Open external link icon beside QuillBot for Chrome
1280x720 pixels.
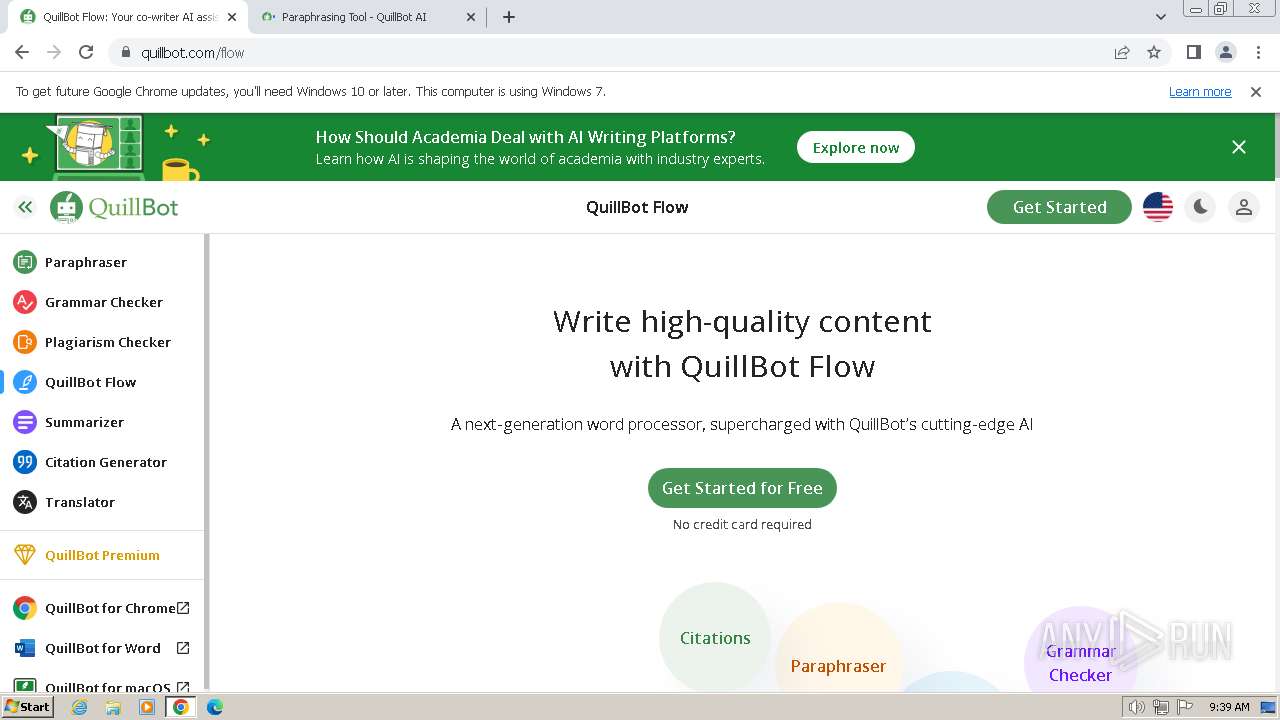183,608
